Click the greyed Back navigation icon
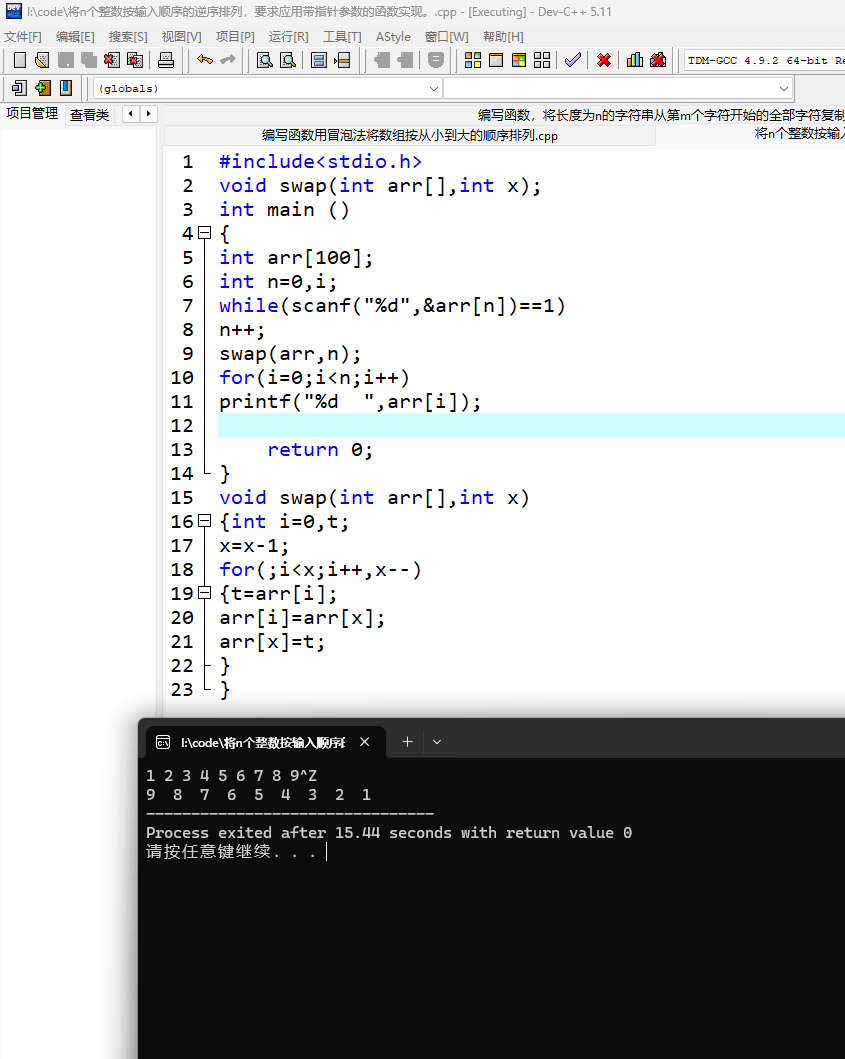The width and height of the screenshot is (845, 1059). 382,60
